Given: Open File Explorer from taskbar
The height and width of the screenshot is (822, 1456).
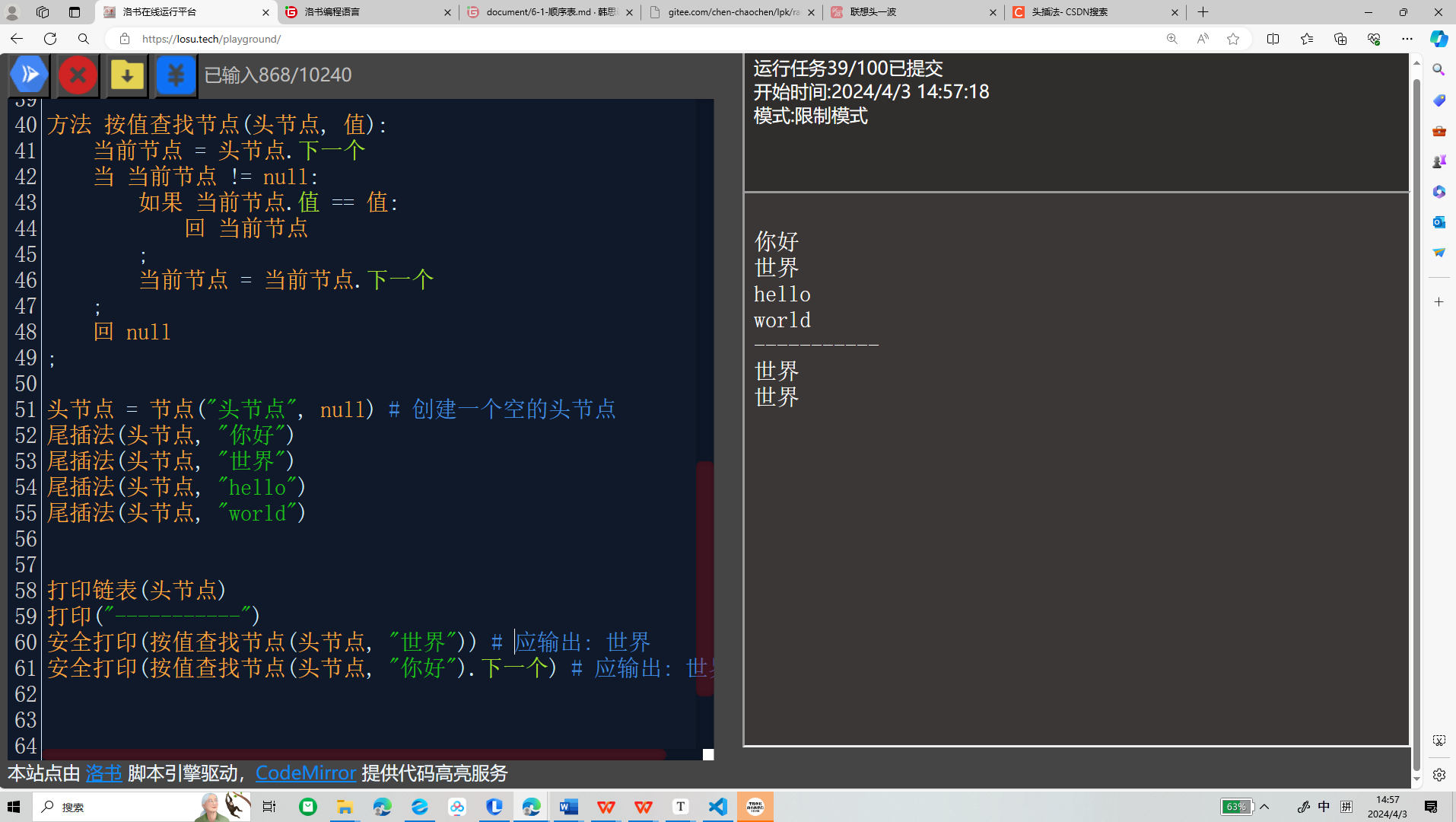Looking at the screenshot, I should click(x=345, y=807).
